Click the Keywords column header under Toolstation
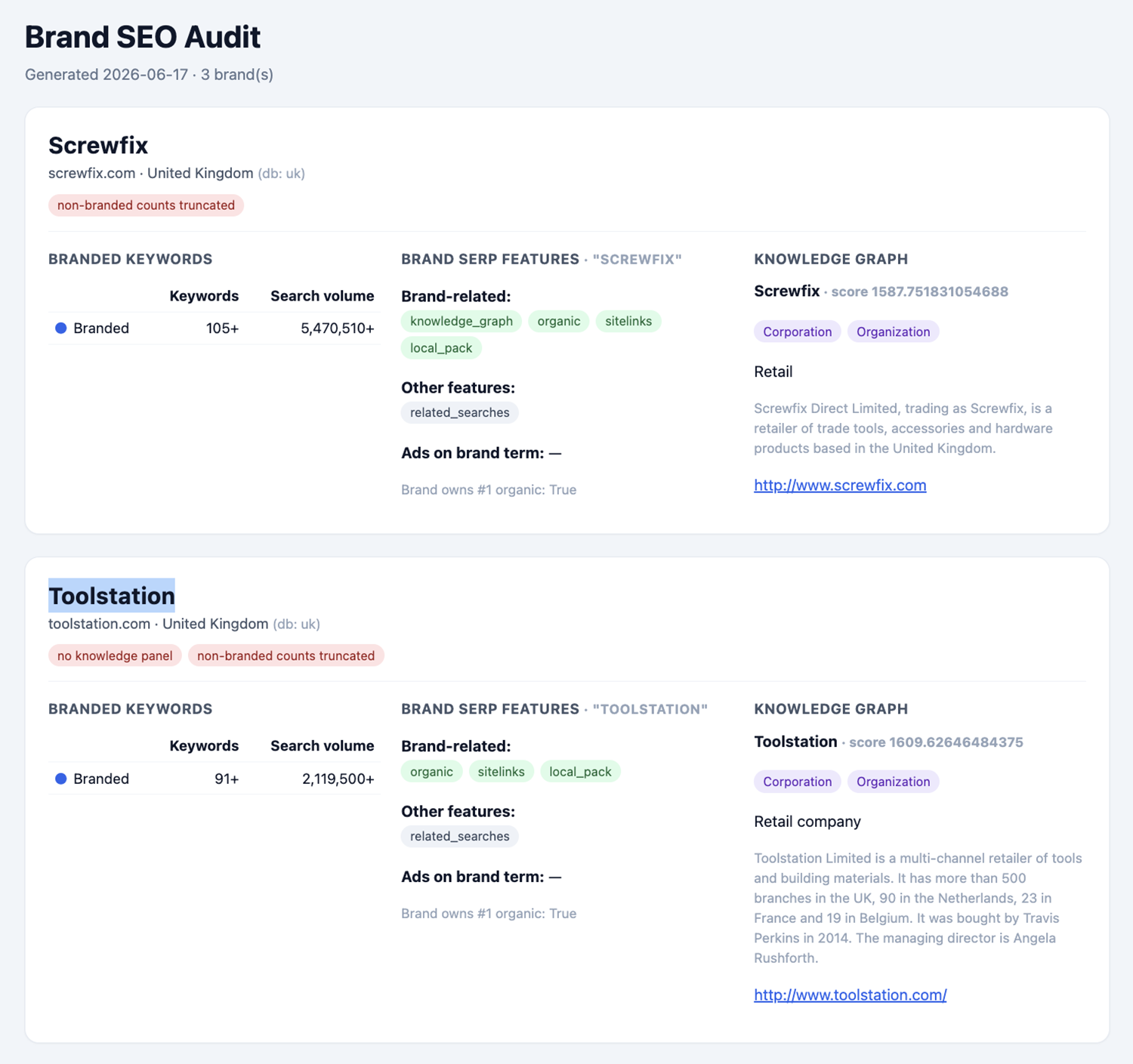The width and height of the screenshot is (1133, 1064). [x=204, y=746]
